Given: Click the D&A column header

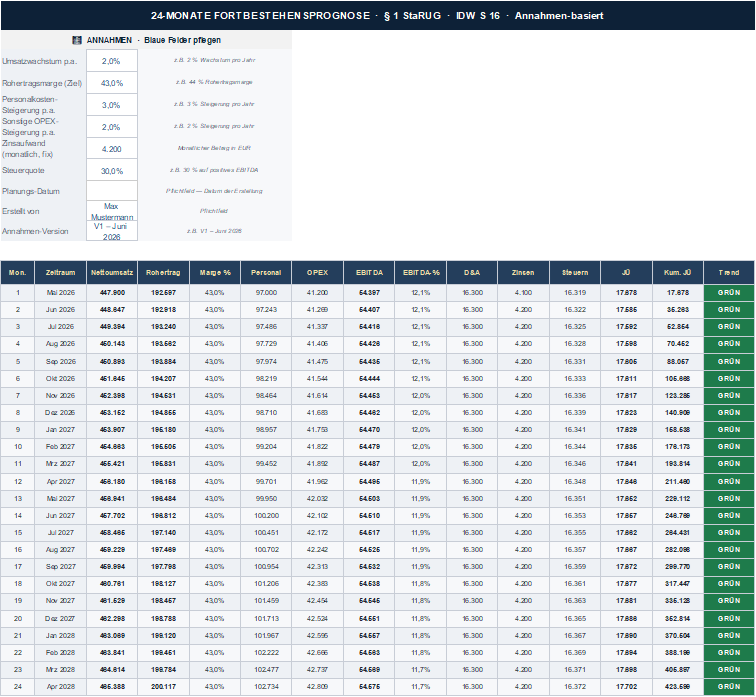Looking at the screenshot, I should coord(472,272).
